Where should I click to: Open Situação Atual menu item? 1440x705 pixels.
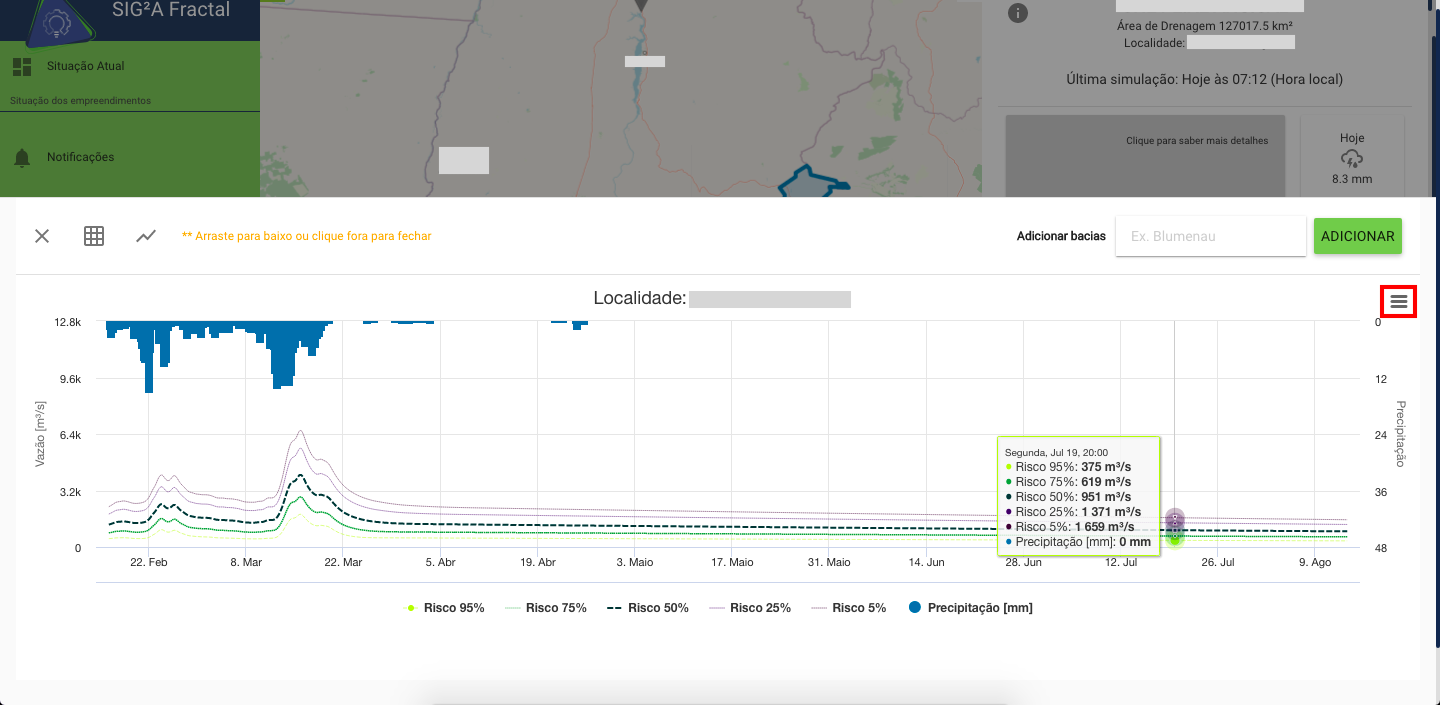86,67
